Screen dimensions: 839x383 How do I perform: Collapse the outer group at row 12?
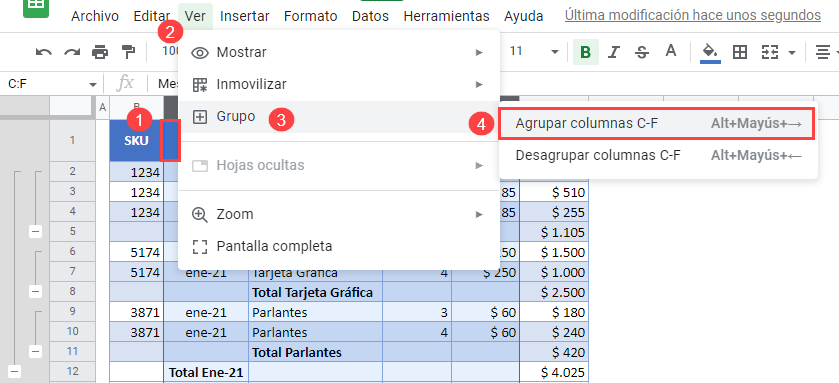tap(14, 371)
